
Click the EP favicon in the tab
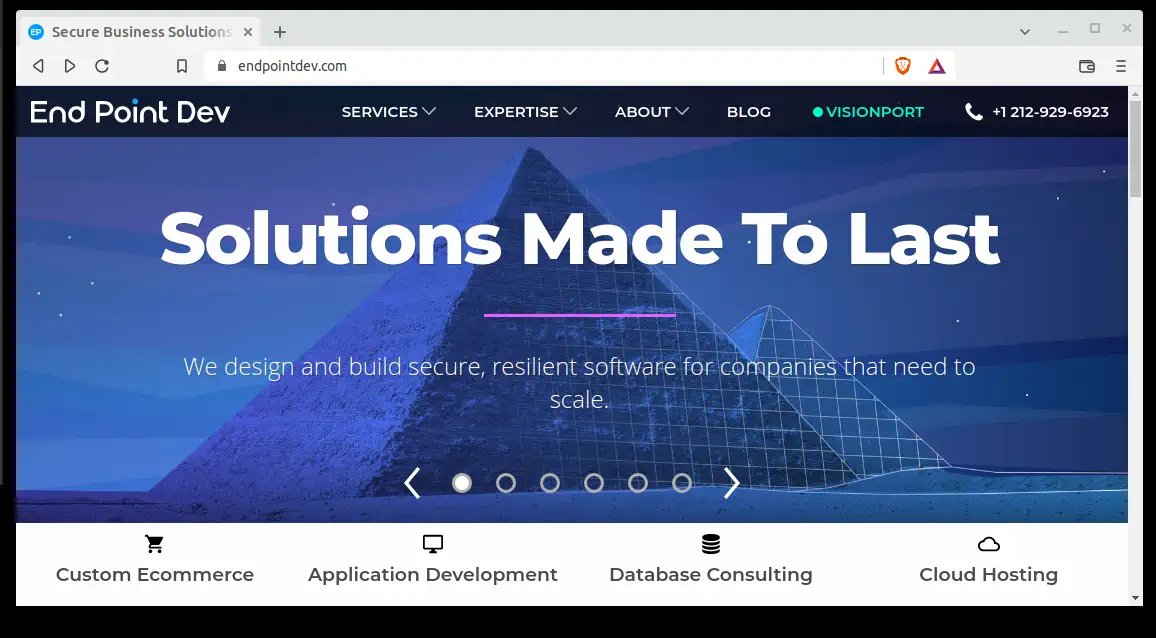tap(35, 32)
